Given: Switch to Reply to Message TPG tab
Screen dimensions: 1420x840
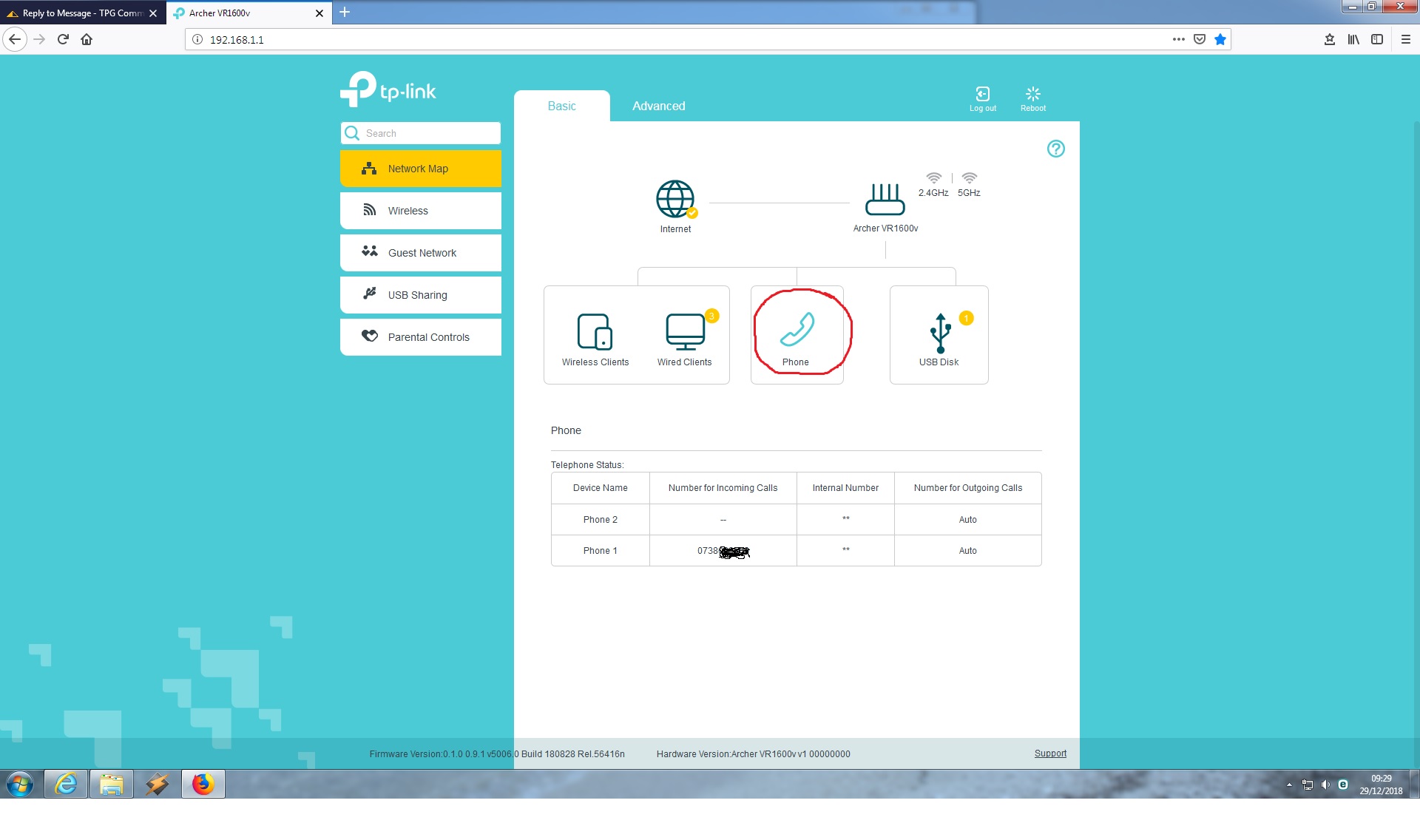Looking at the screenshot, I should (x=81, y=13).
